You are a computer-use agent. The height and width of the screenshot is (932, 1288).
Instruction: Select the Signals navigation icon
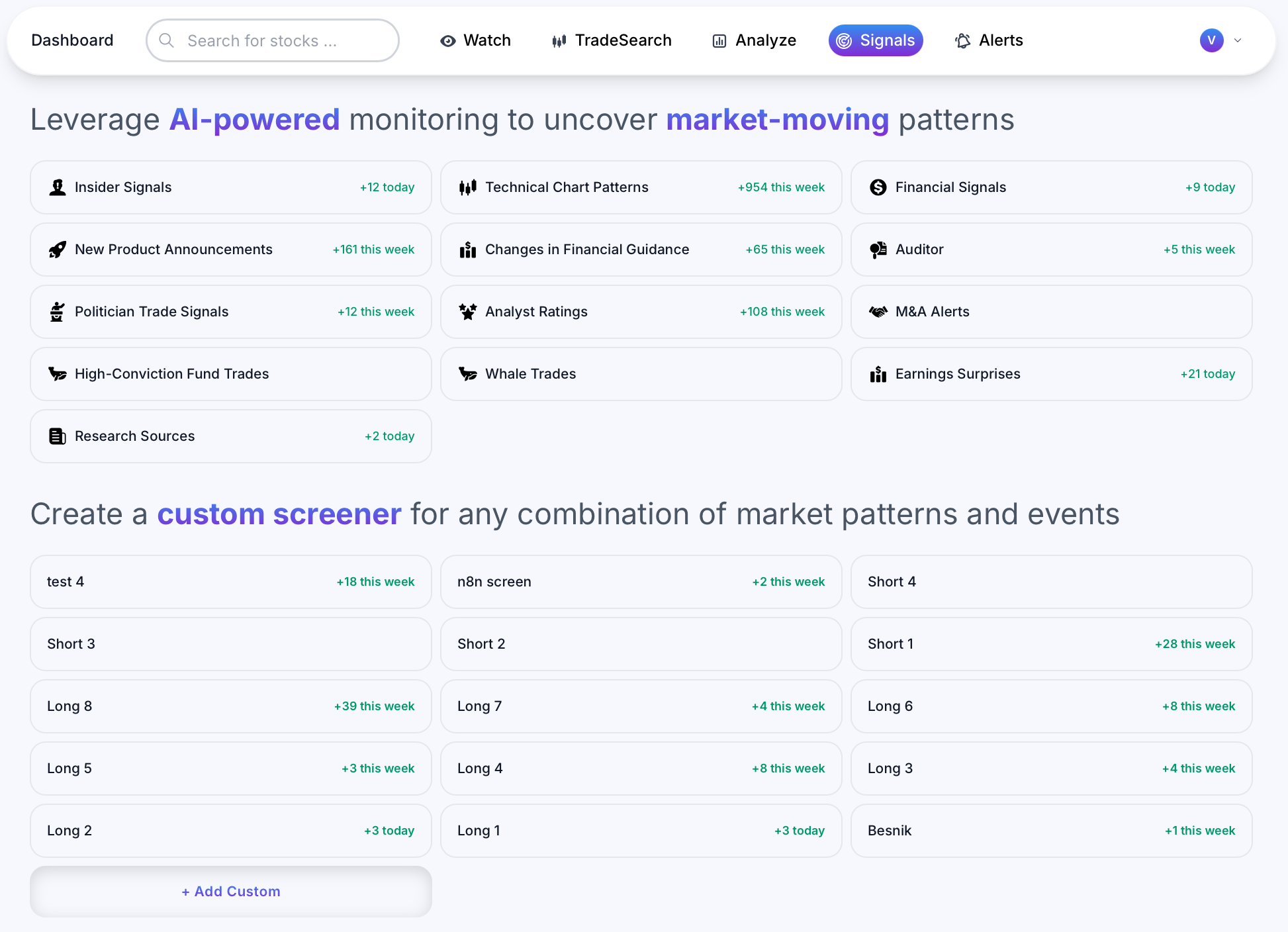(845, 40)
